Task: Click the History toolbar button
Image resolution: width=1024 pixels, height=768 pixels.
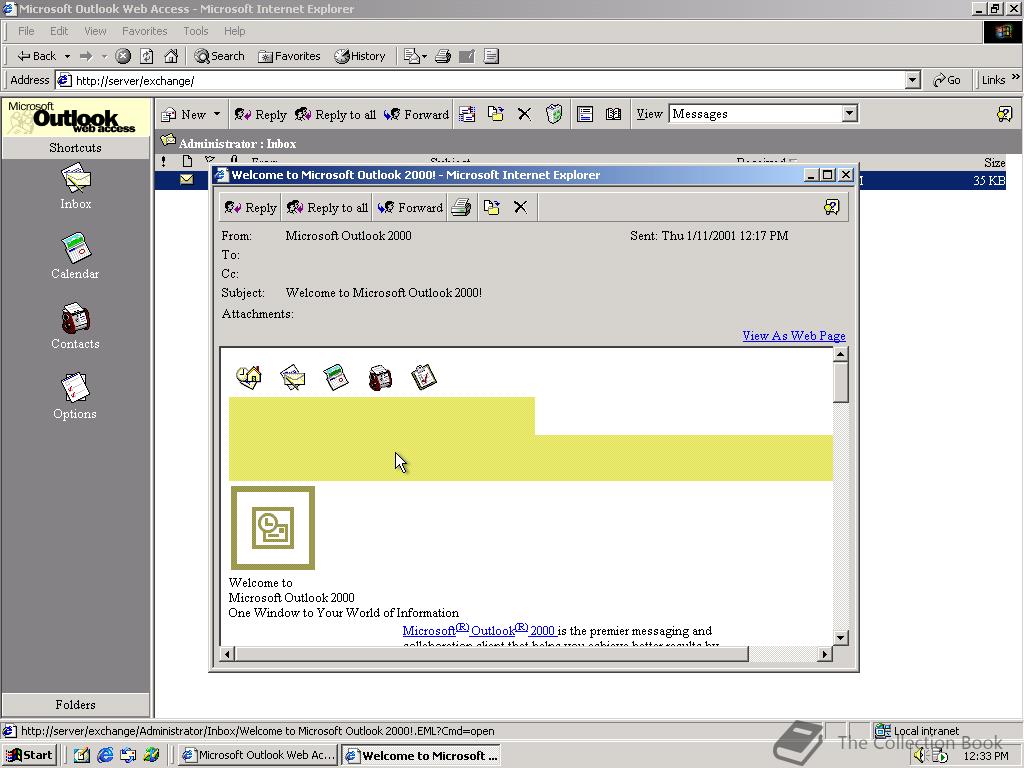Action: [x=360, y=56]
